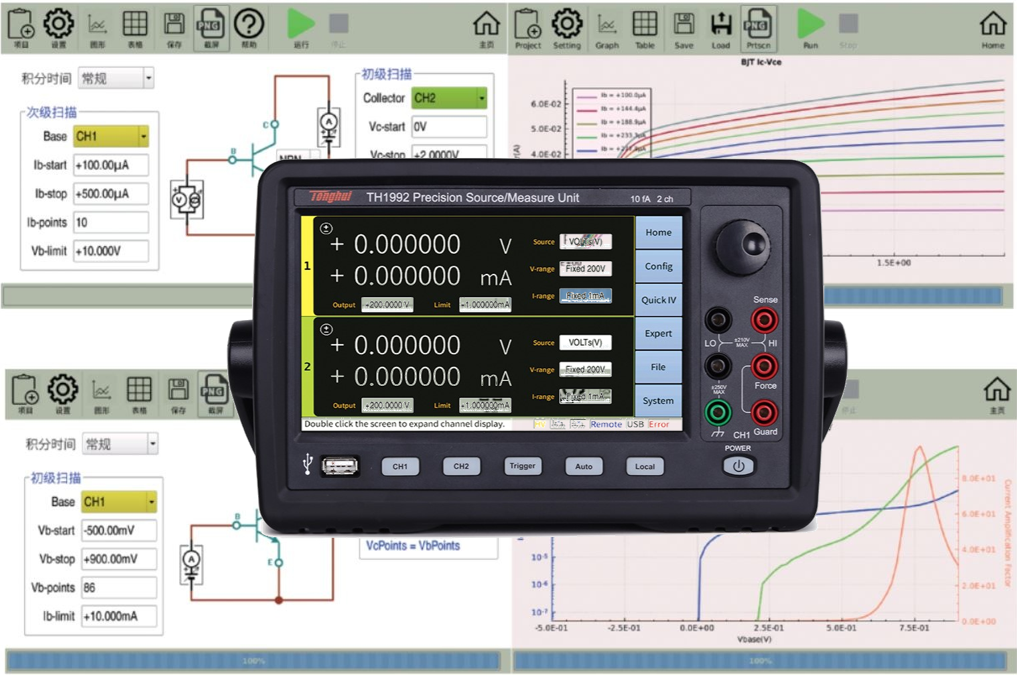
Task: Select System on the device side menu
Action: [x=658, y=401]
